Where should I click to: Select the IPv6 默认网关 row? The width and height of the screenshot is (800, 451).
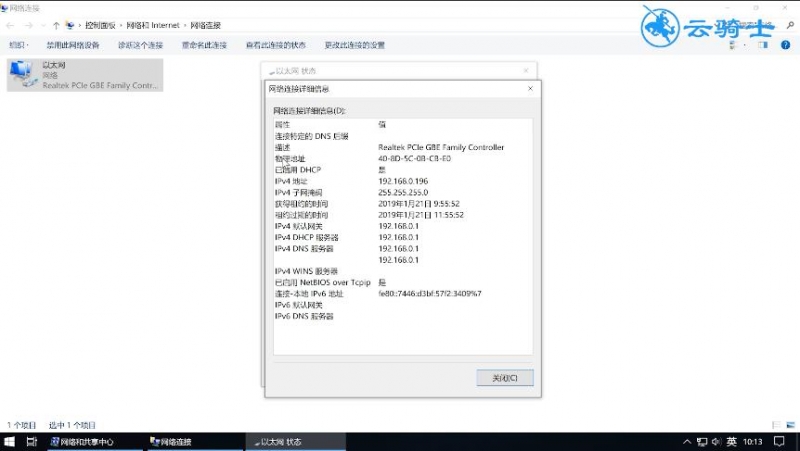coord(403,305)
